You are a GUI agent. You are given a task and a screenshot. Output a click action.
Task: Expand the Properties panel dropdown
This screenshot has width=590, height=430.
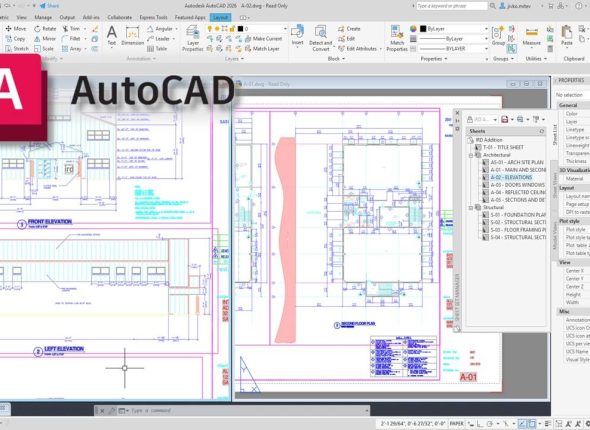pos(434,59)
